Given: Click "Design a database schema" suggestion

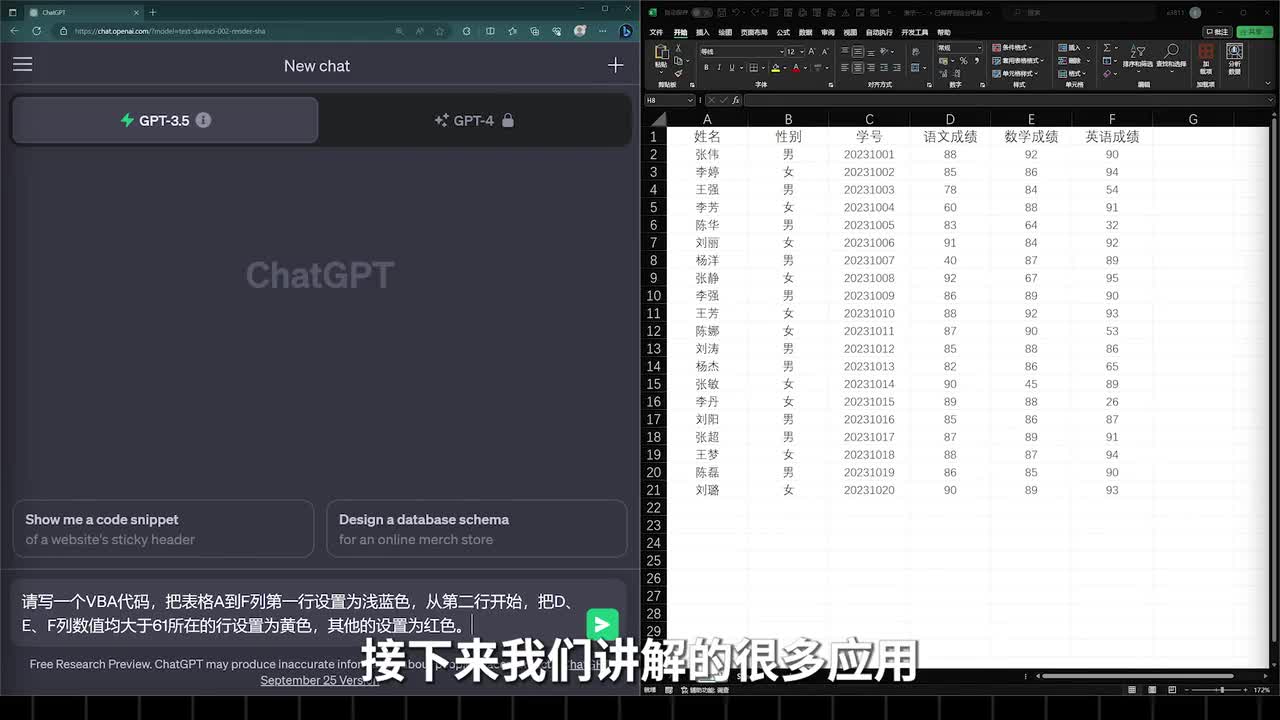Looking at the screenshot, I should [476, 529].
